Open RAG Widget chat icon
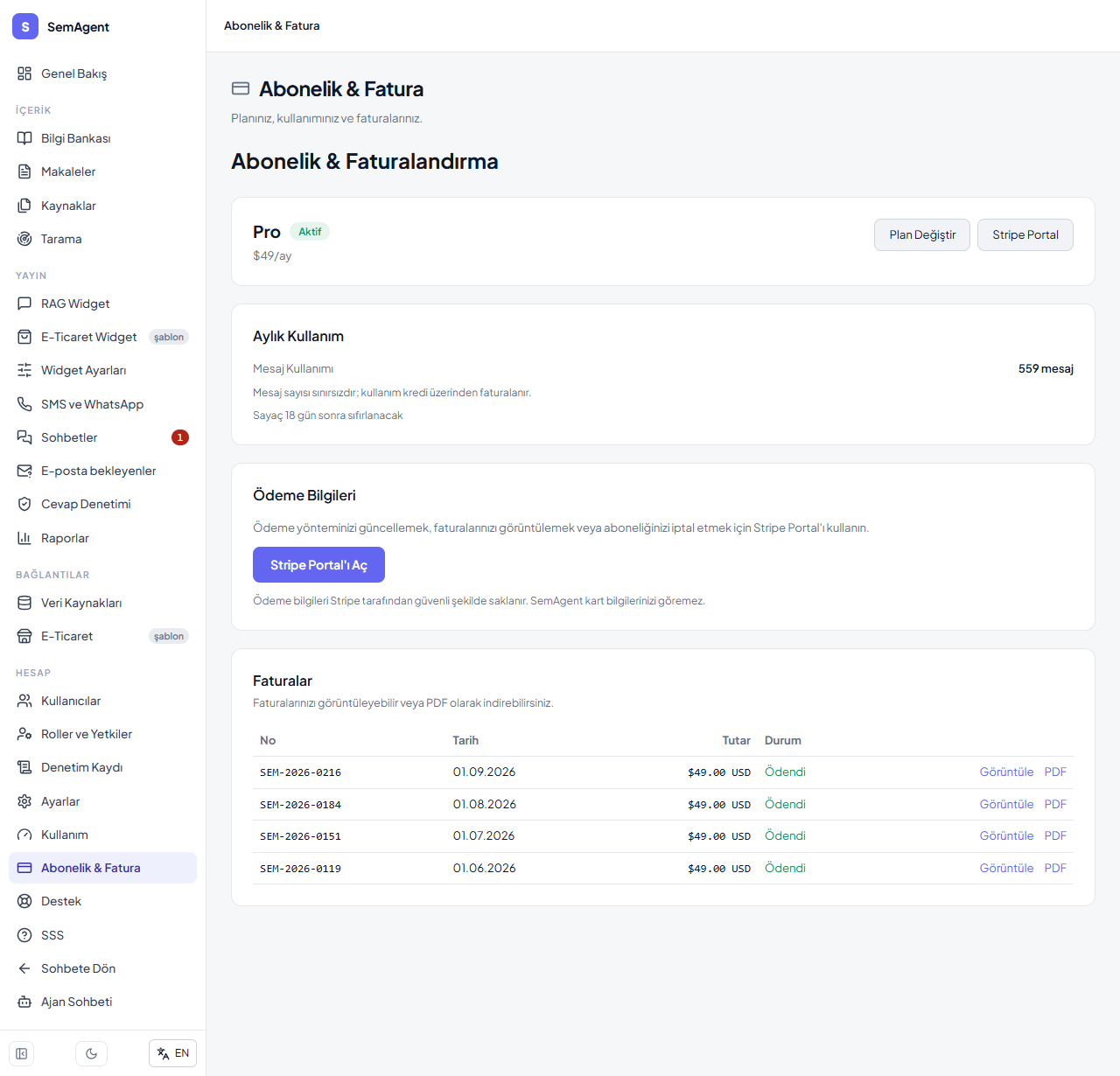Viewport: 1120px width, 1076px height. [x=24, y=304]
